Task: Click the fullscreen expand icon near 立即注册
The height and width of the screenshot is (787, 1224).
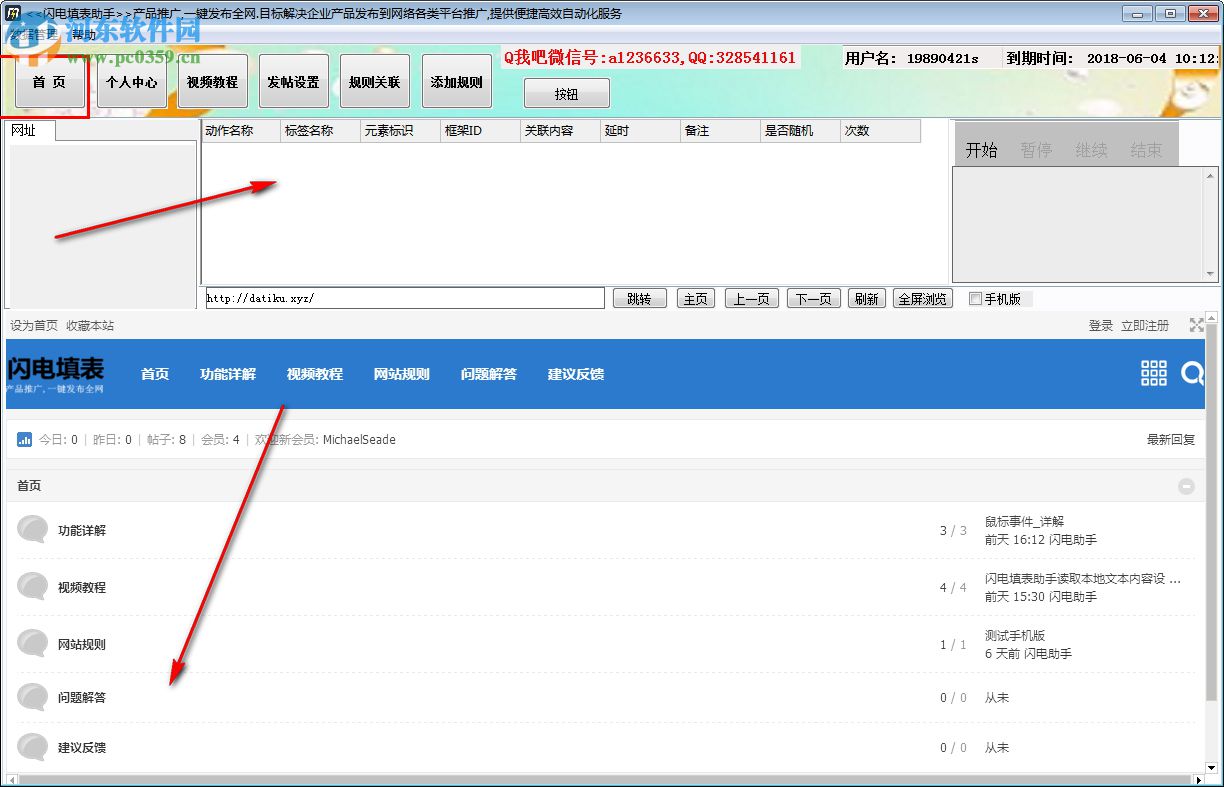Action: (x=1196, y=324)
